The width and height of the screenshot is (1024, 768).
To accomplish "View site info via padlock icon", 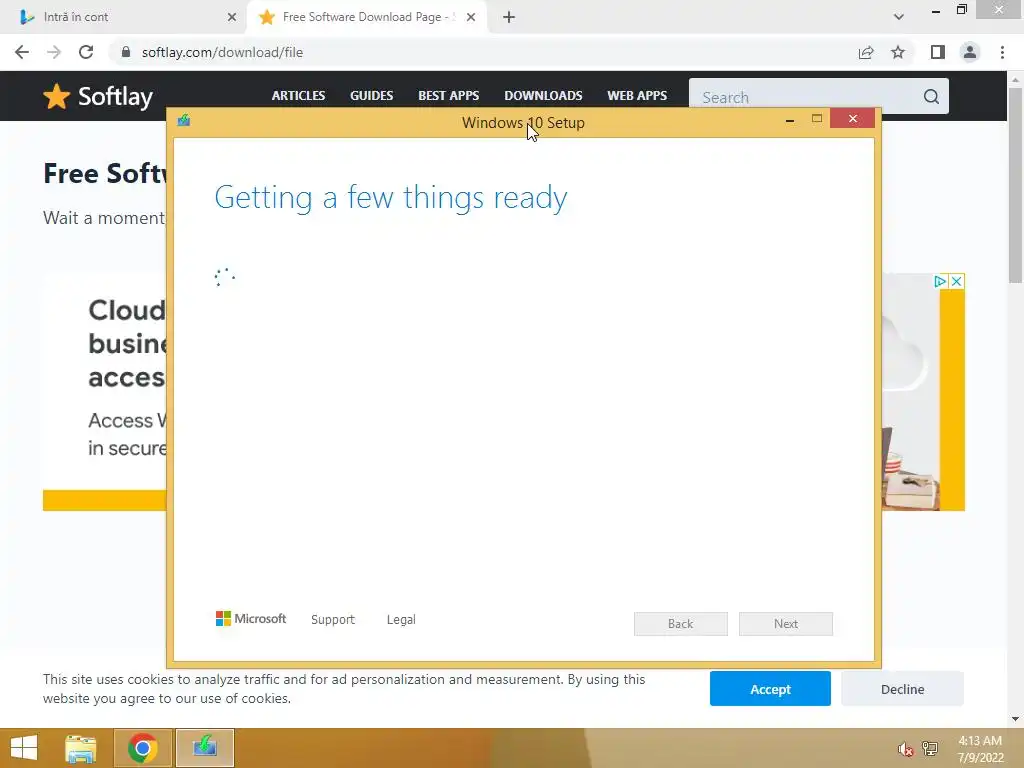I will click(x=126, y=52).
